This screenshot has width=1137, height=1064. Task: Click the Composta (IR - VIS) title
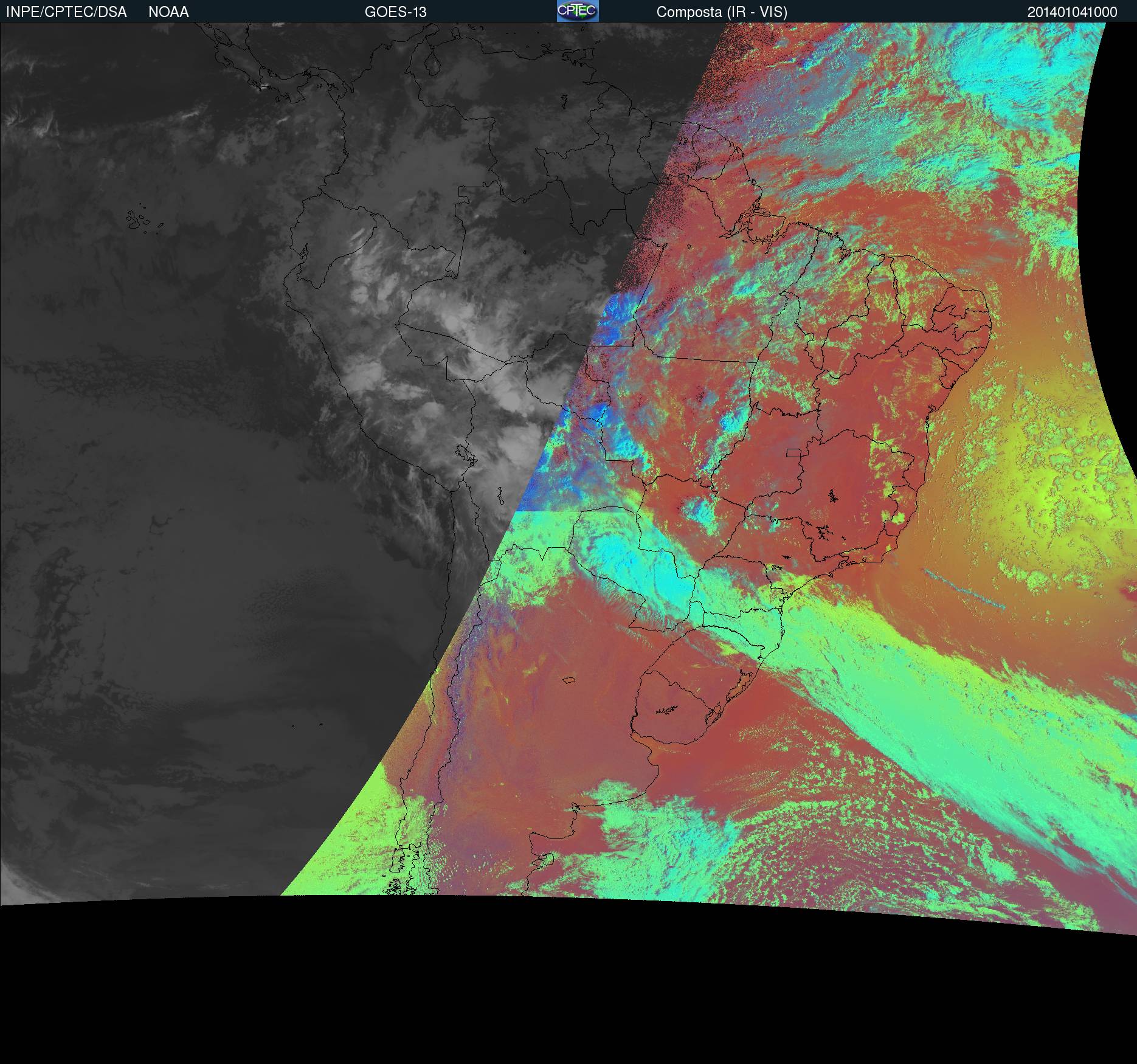(722, 12)
